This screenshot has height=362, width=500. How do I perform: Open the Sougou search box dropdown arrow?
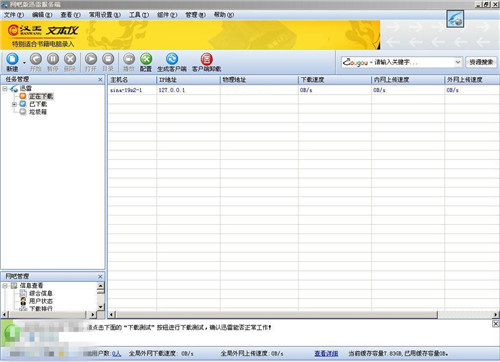458,62
